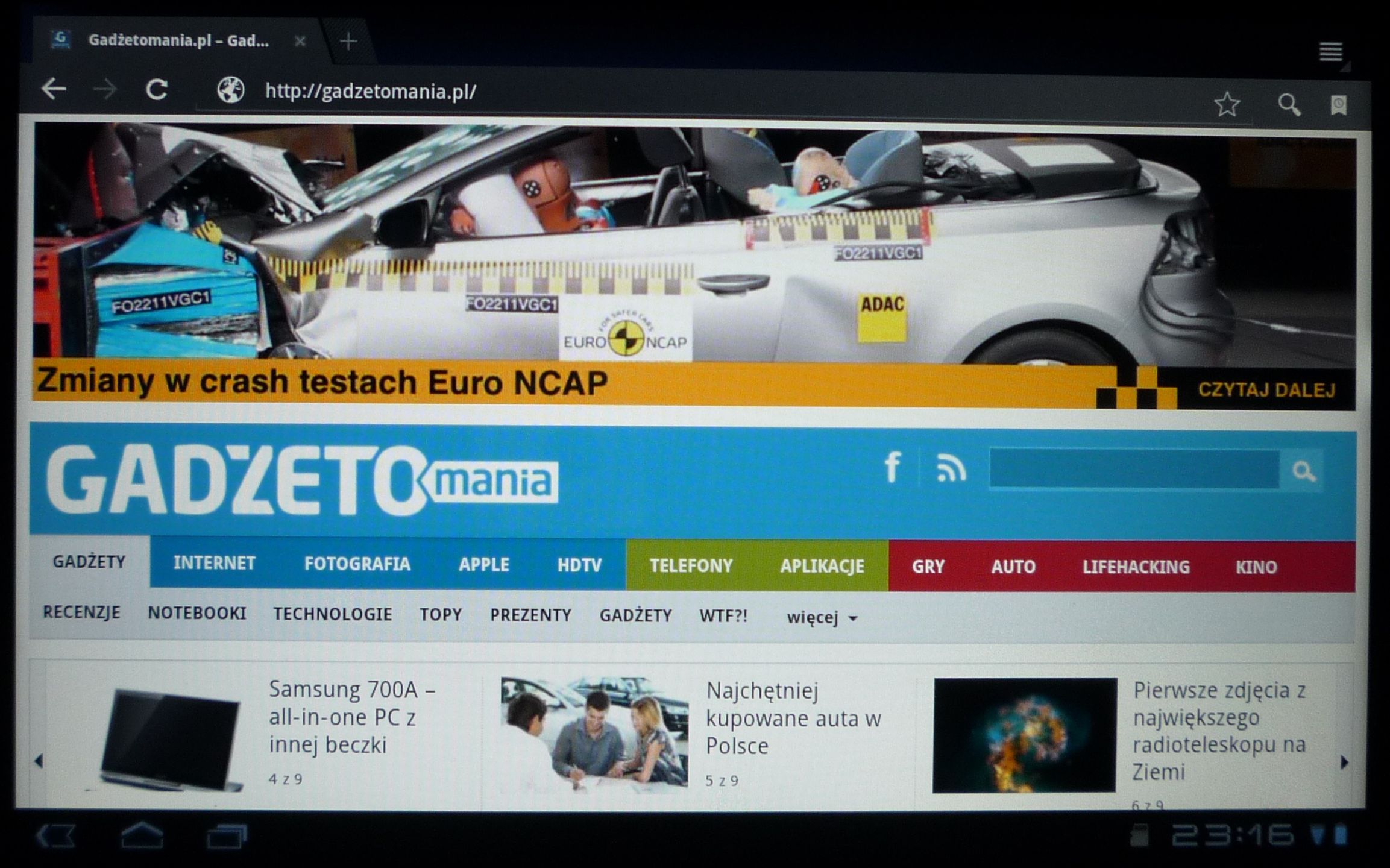Submit site search with magnifier button
Viewport: 1390px width, 868px height.
1303,471
